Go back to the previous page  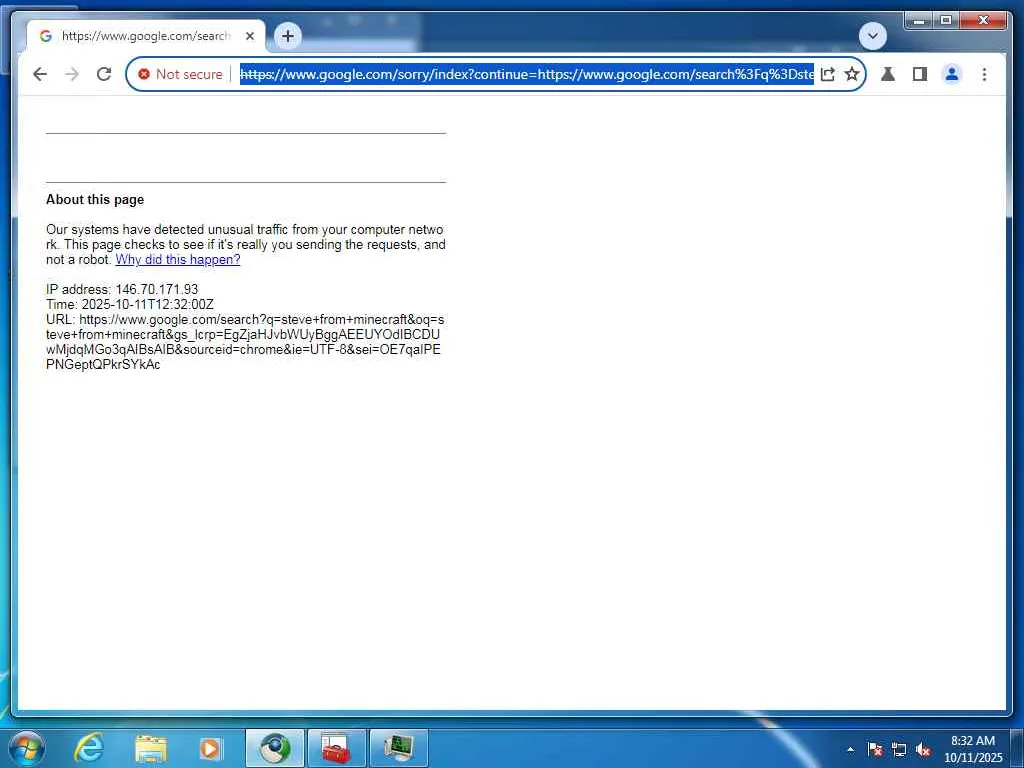pyautogui.click(x=40, y=74)
